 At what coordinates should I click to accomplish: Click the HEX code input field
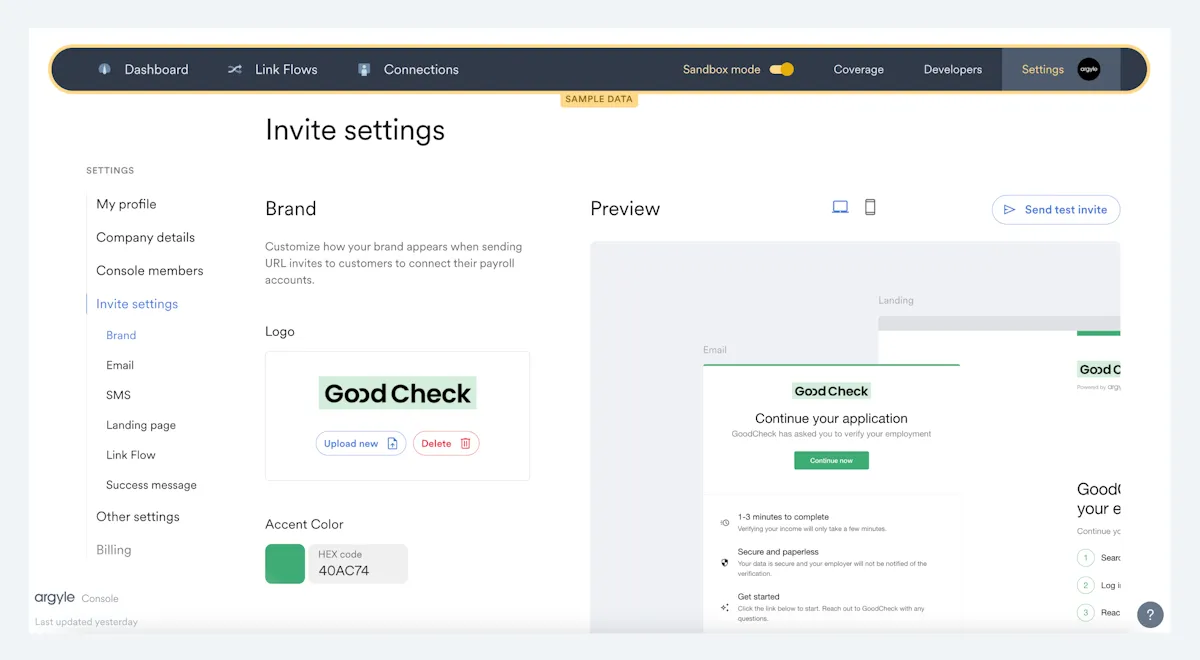pos(357,571)
